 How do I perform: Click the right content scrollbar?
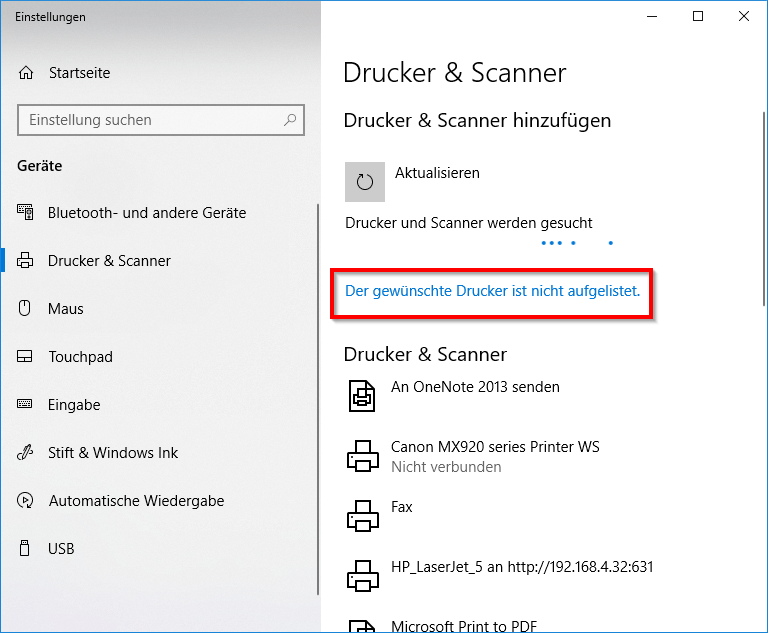pos(764,209)
